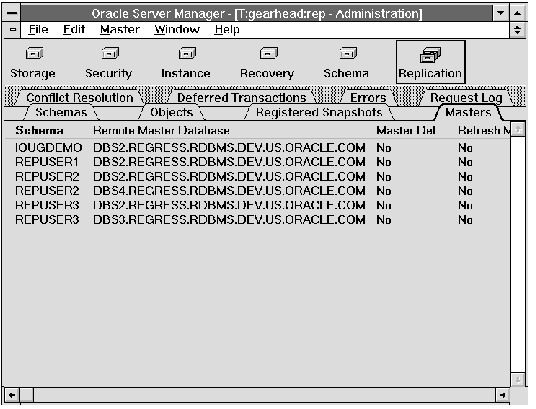The image size is (536, 409).
Task: Click the horizontal scrollbar left arrow
Action: pyautogui.click(x=12, y=395)
